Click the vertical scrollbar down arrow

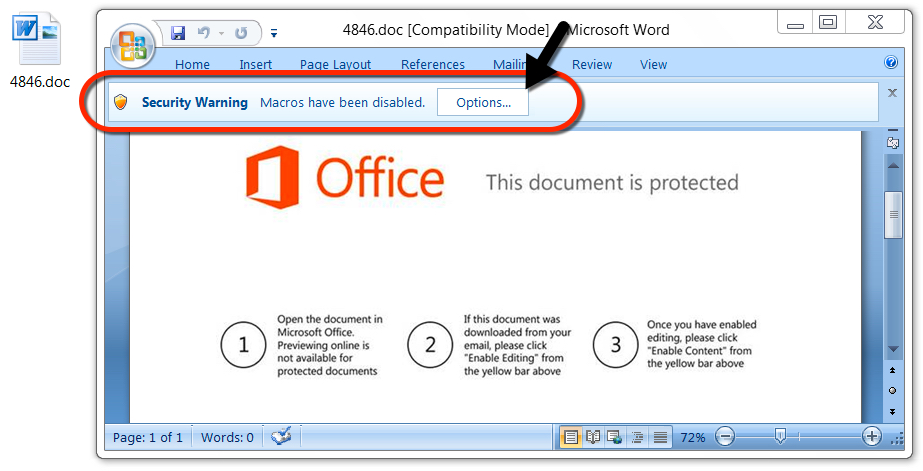(x=893, y=349)
